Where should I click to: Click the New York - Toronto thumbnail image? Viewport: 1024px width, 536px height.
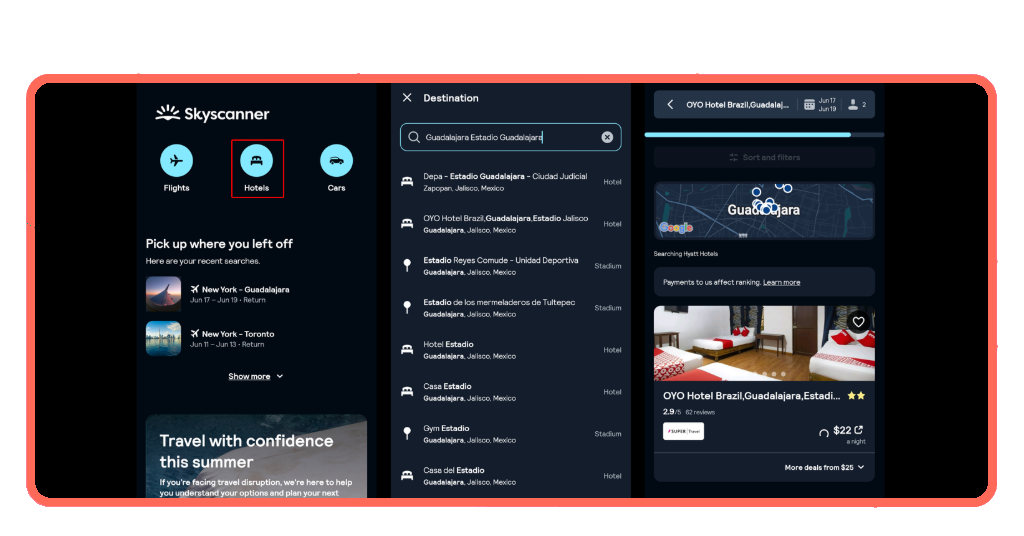(163, 338)
